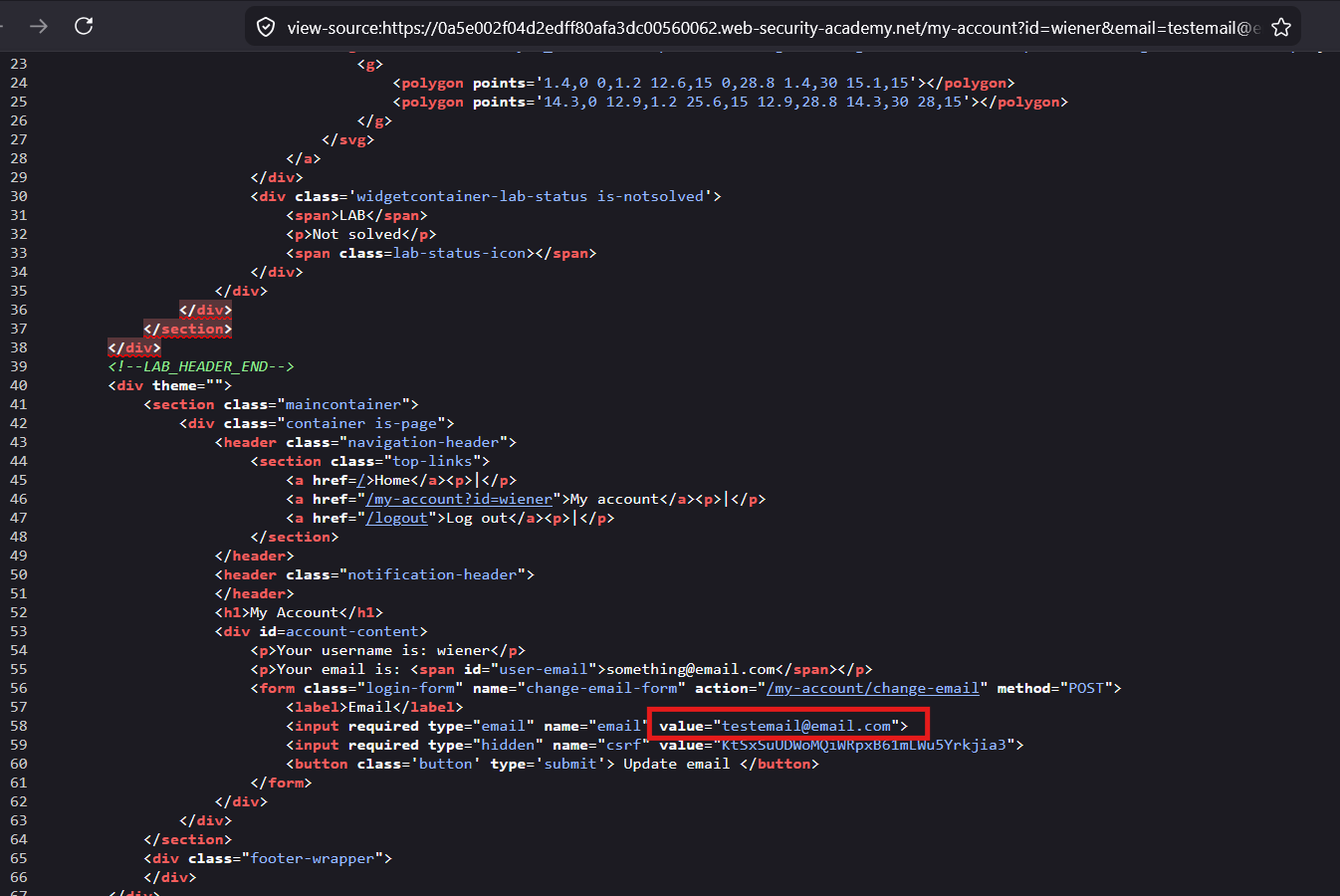
Task: Click the polygon points value on line 25
Action: pyautogui.click(x=753, y=102)
